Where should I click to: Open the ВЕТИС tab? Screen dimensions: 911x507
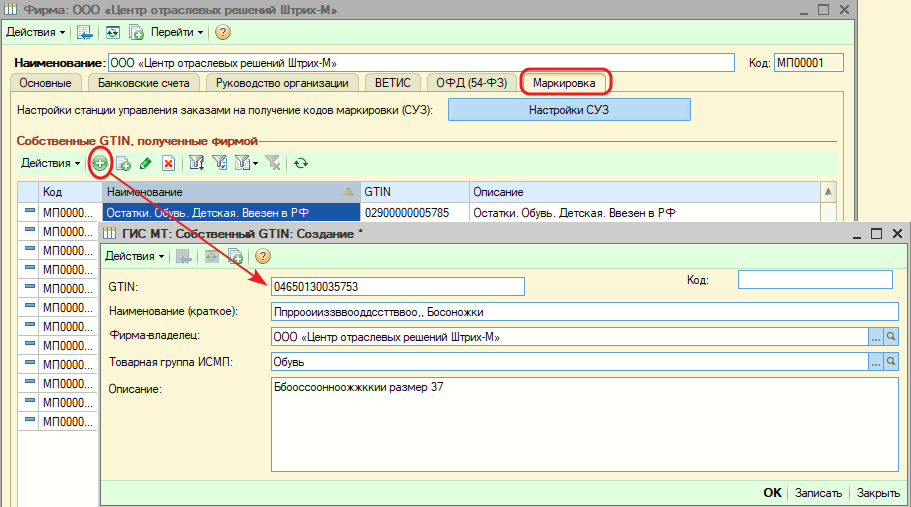tap(393, 83)
